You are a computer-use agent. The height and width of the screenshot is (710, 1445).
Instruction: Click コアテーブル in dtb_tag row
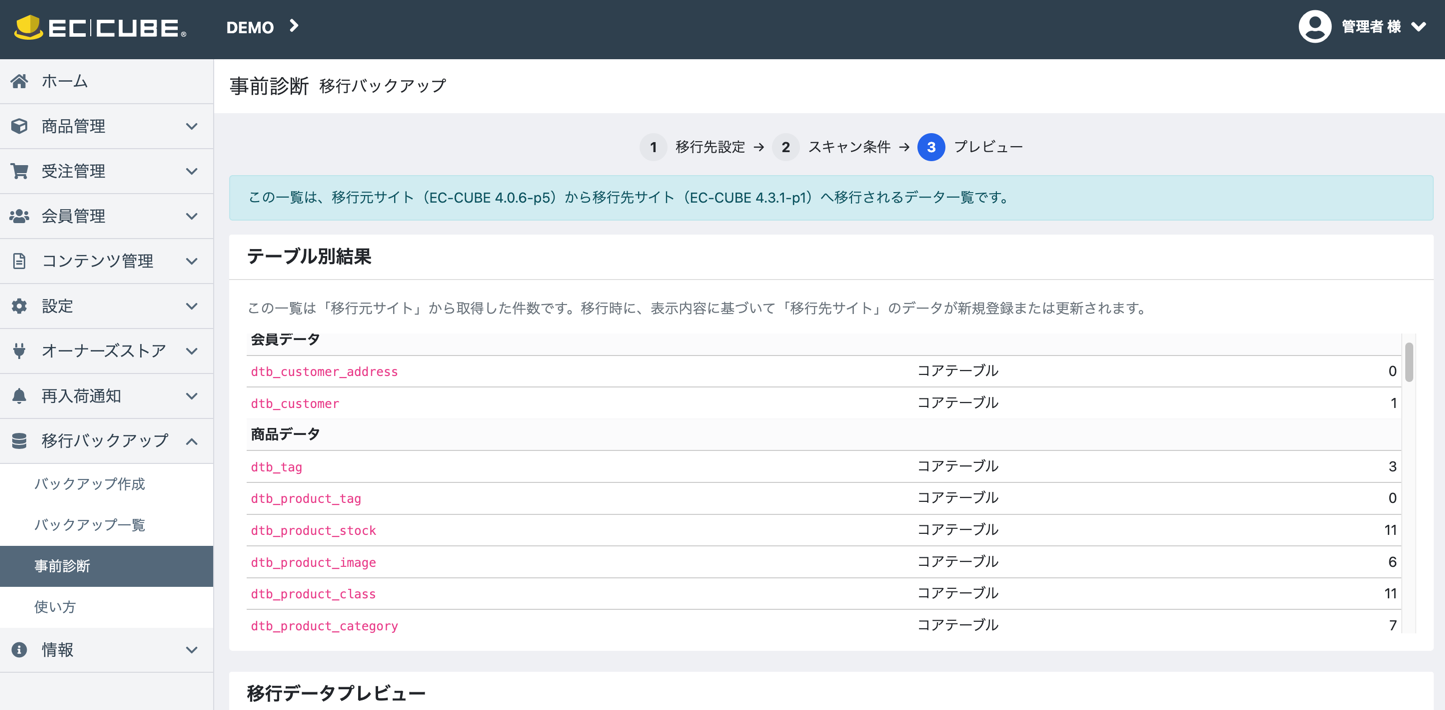click(958, 466)
